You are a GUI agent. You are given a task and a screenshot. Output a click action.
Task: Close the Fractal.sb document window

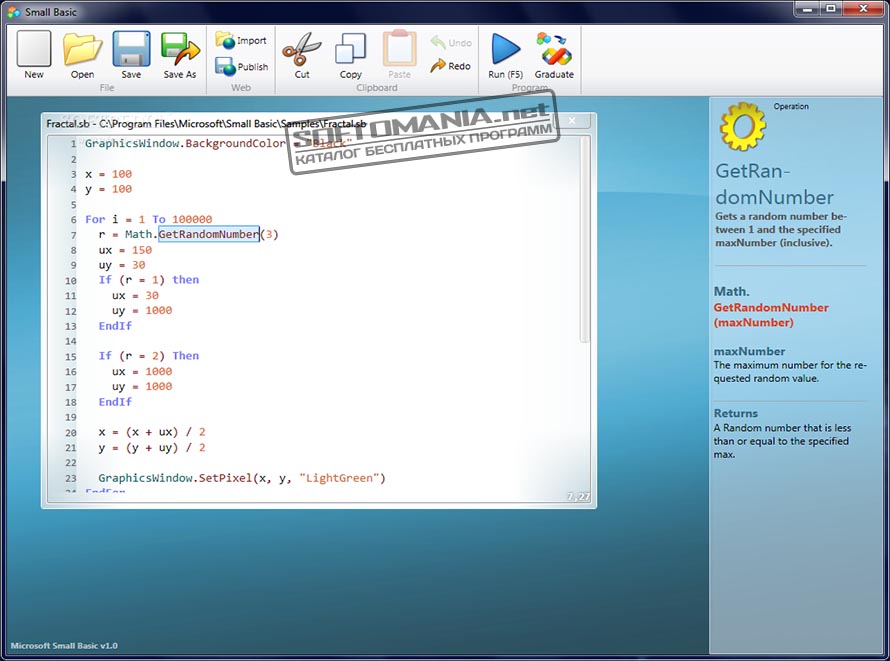tap(573, 120)
